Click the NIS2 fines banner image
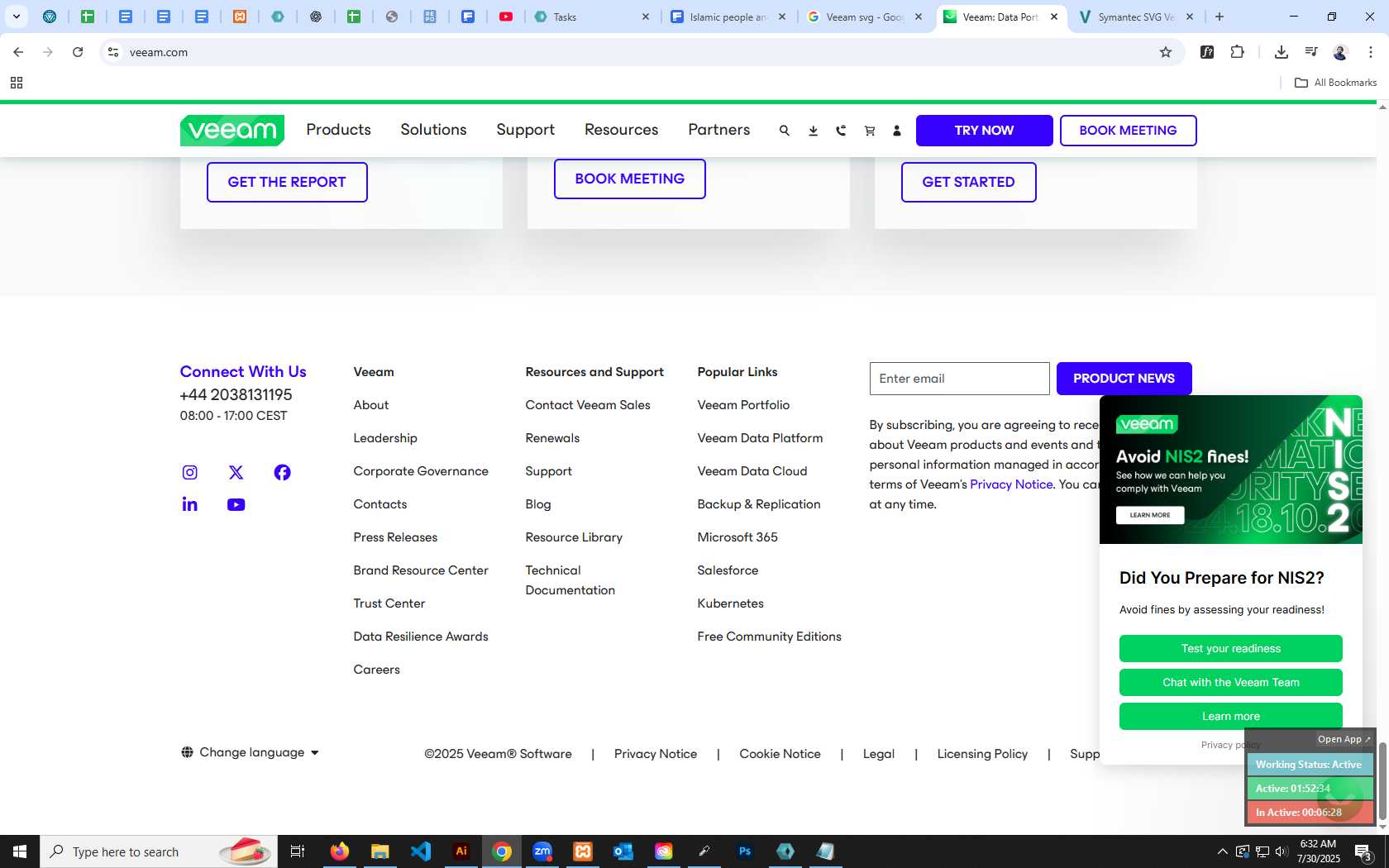This screenshot has height=868, width=1389. tap(1231, 470)
